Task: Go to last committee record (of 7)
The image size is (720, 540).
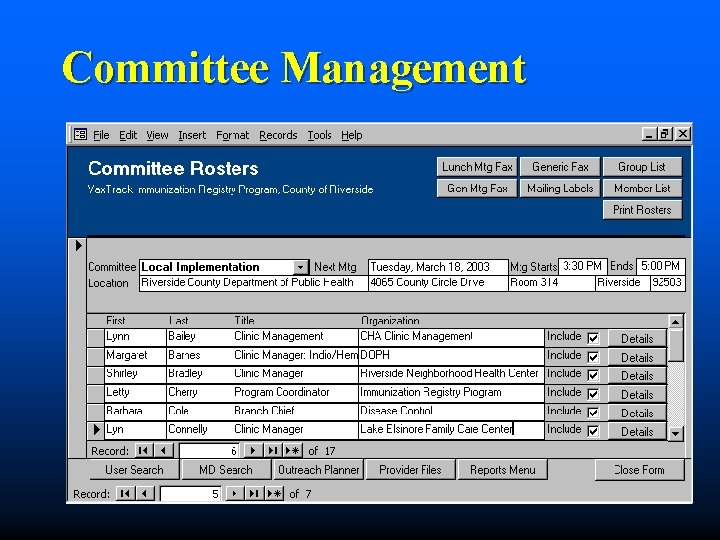Action: [254, 494]
